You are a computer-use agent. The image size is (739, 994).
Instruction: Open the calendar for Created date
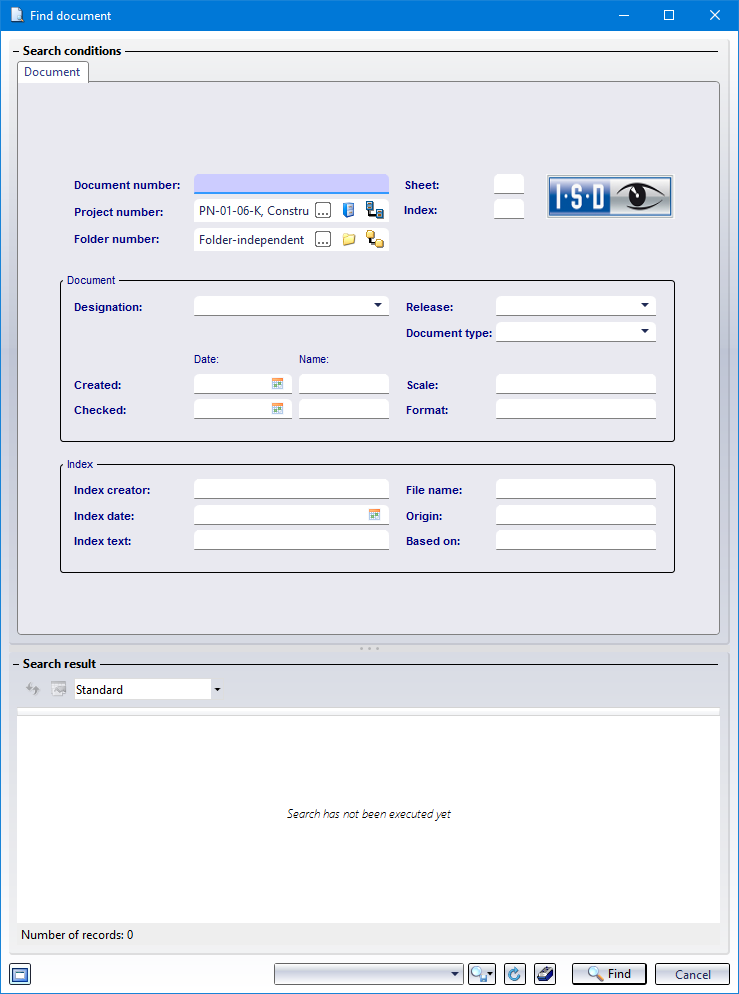coord(278,384)
